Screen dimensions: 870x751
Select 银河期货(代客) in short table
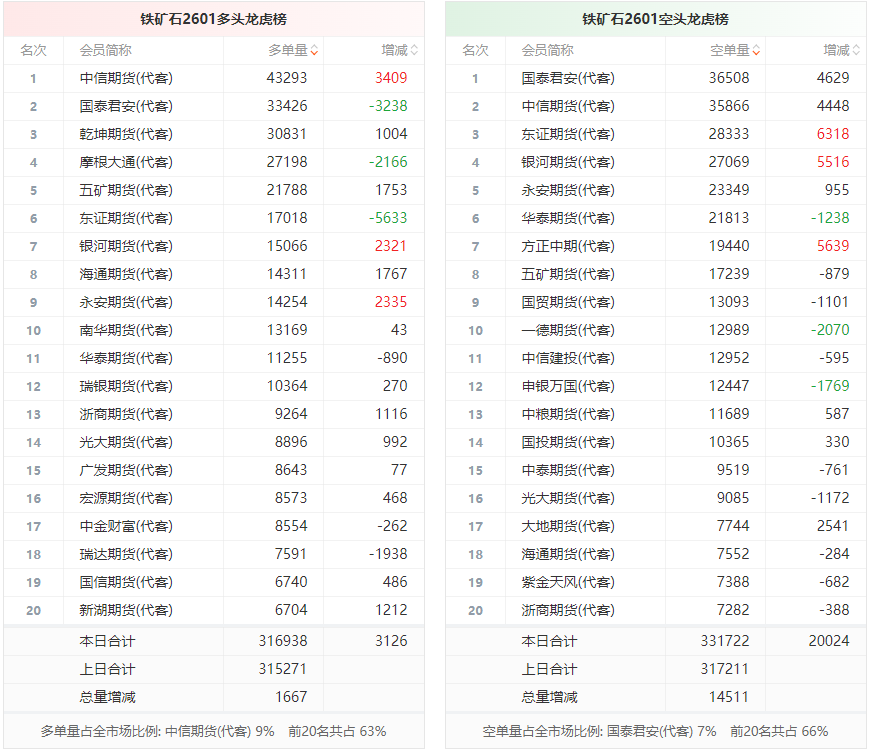tap(568, 163)
